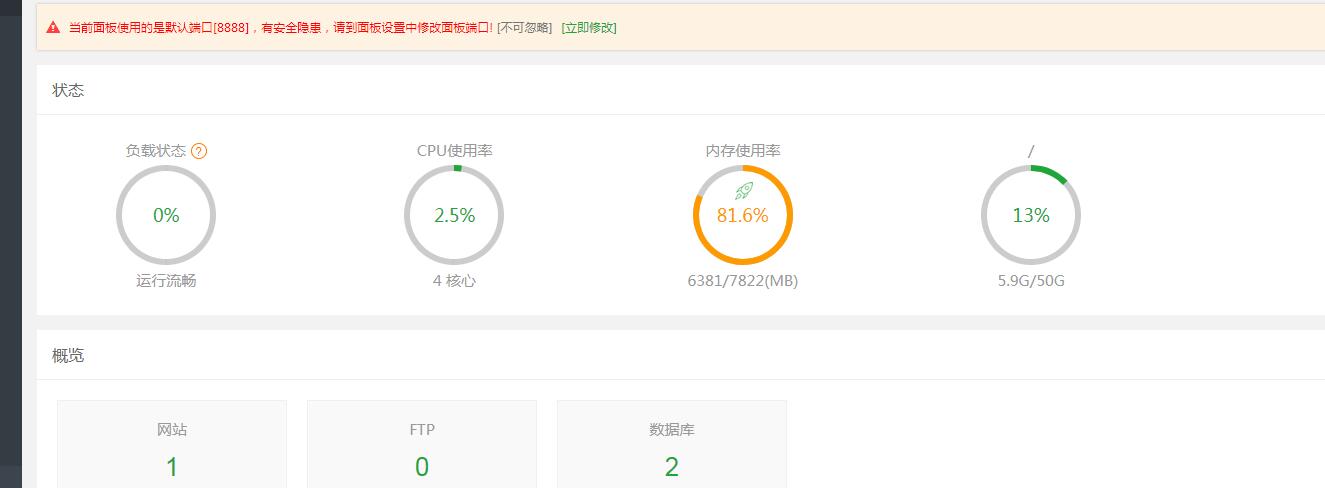This screenshot has height=488, width=1325.
Task: Click the orange 81.6% memory usage ring
Action: point(742,216)
